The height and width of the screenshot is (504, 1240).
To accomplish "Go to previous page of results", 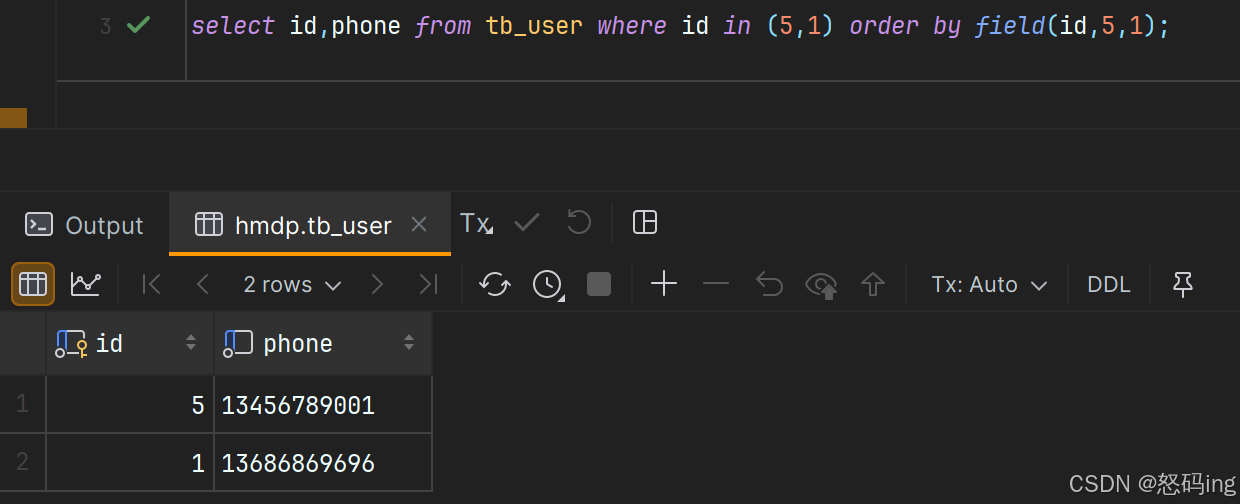I will [203, 285].
